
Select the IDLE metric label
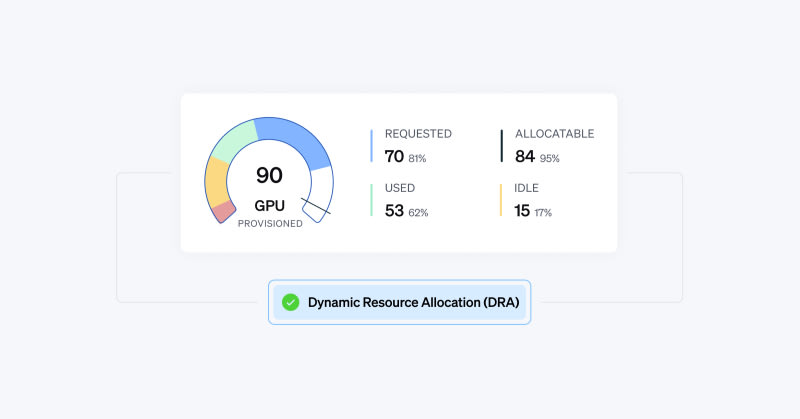[527, 188]
